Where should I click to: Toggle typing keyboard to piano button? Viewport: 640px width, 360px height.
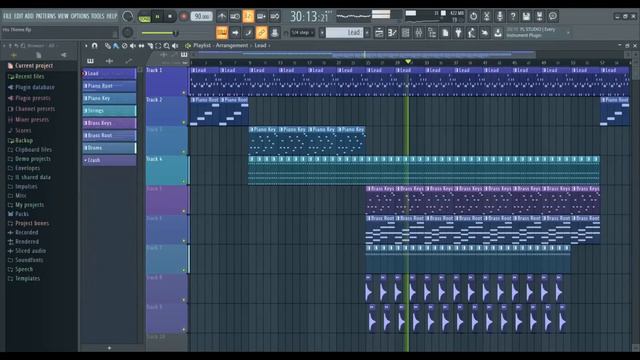click(222, 32)
